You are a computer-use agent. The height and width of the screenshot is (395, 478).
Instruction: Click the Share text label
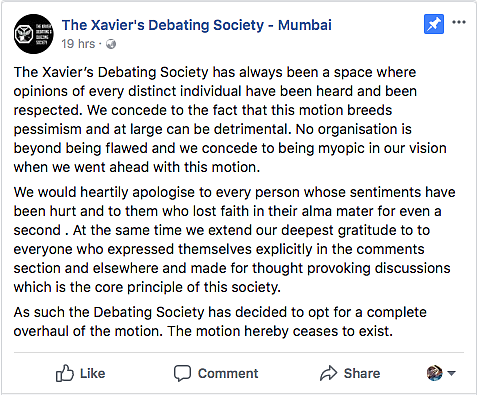[362, 373]
